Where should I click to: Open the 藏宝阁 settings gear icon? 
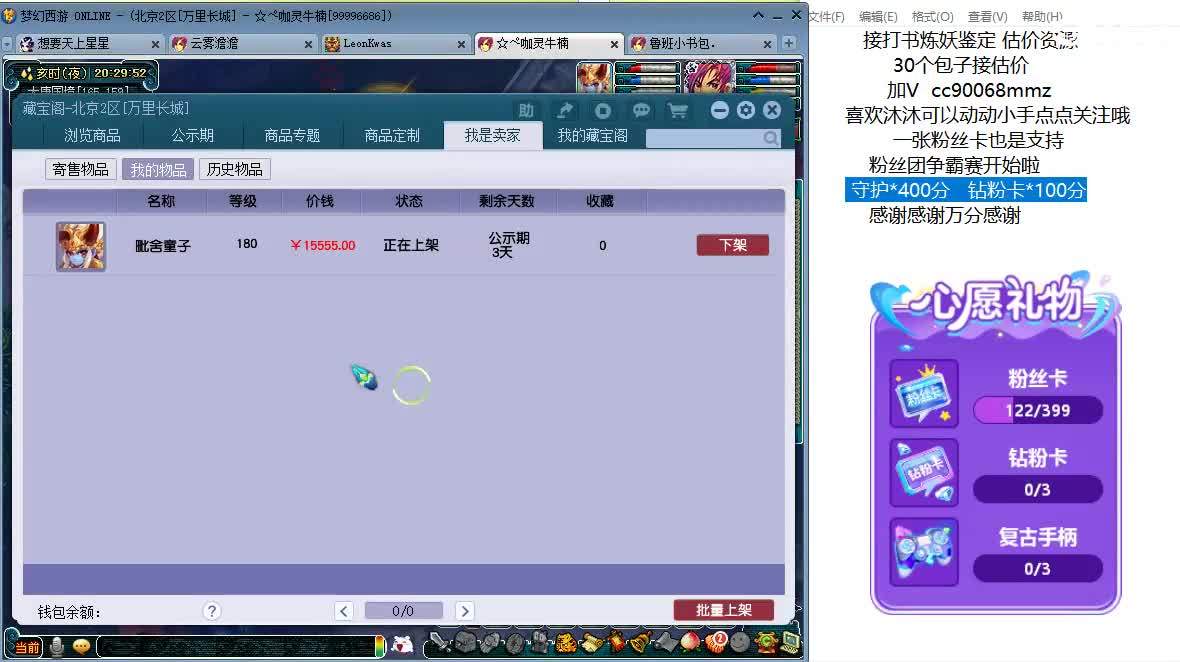(746, 110)
